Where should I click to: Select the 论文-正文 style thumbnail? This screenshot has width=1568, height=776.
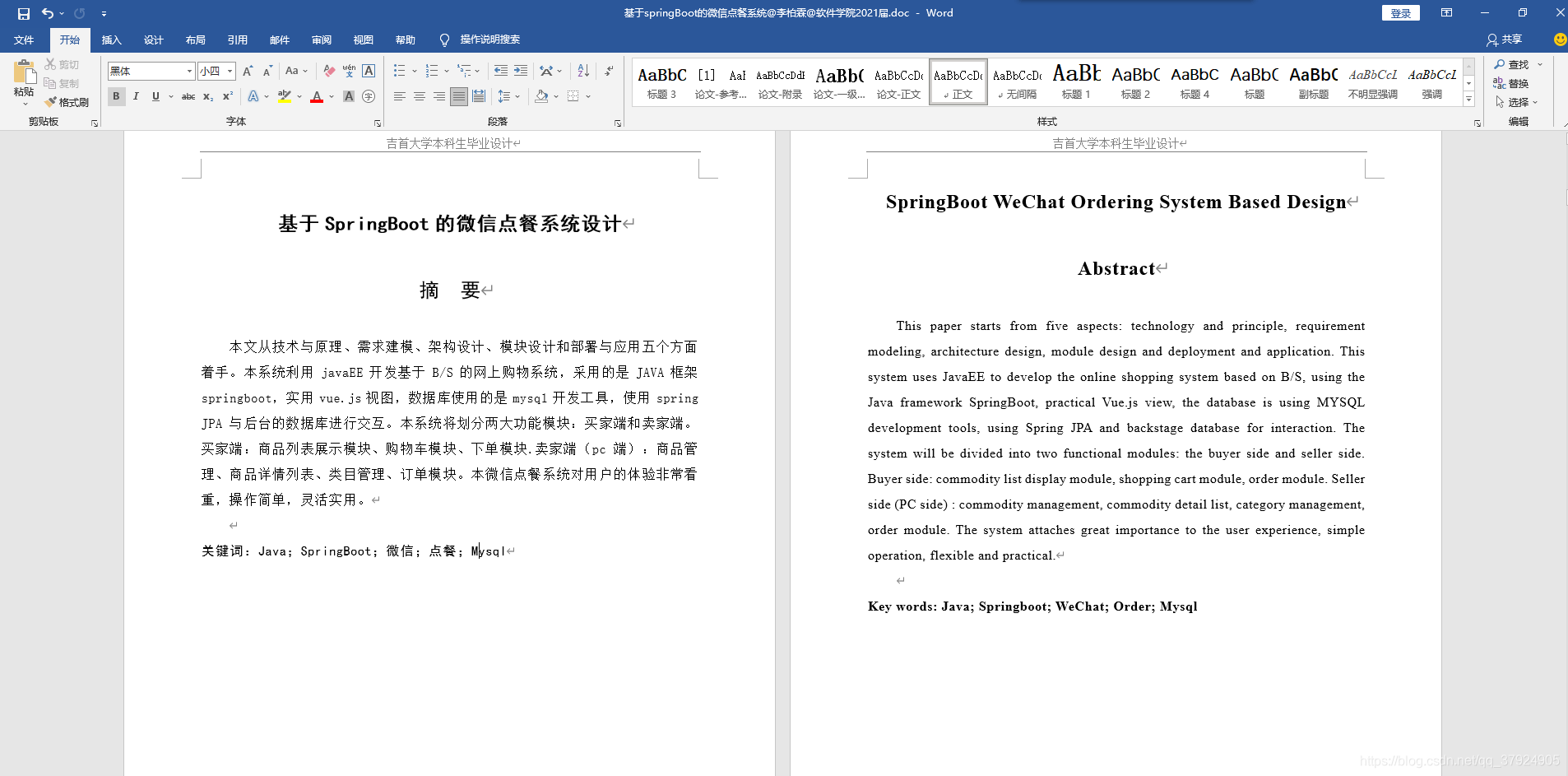pos(898,81)
